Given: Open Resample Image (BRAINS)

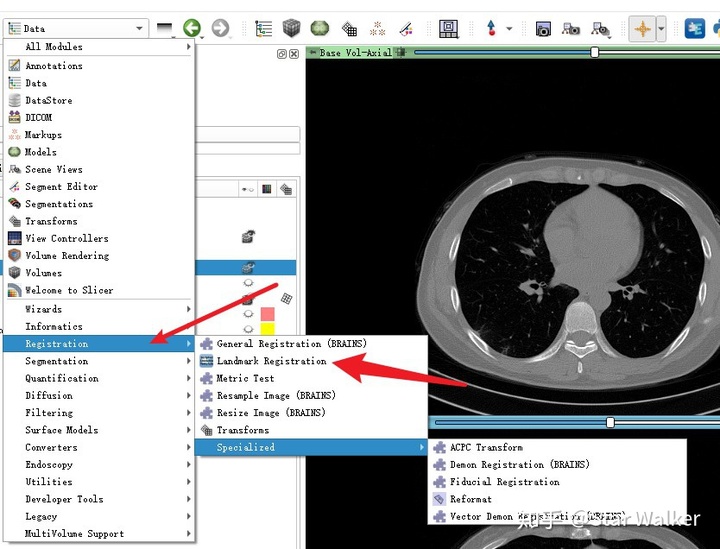Looking at the screenshot, I should tap(311, 395).
